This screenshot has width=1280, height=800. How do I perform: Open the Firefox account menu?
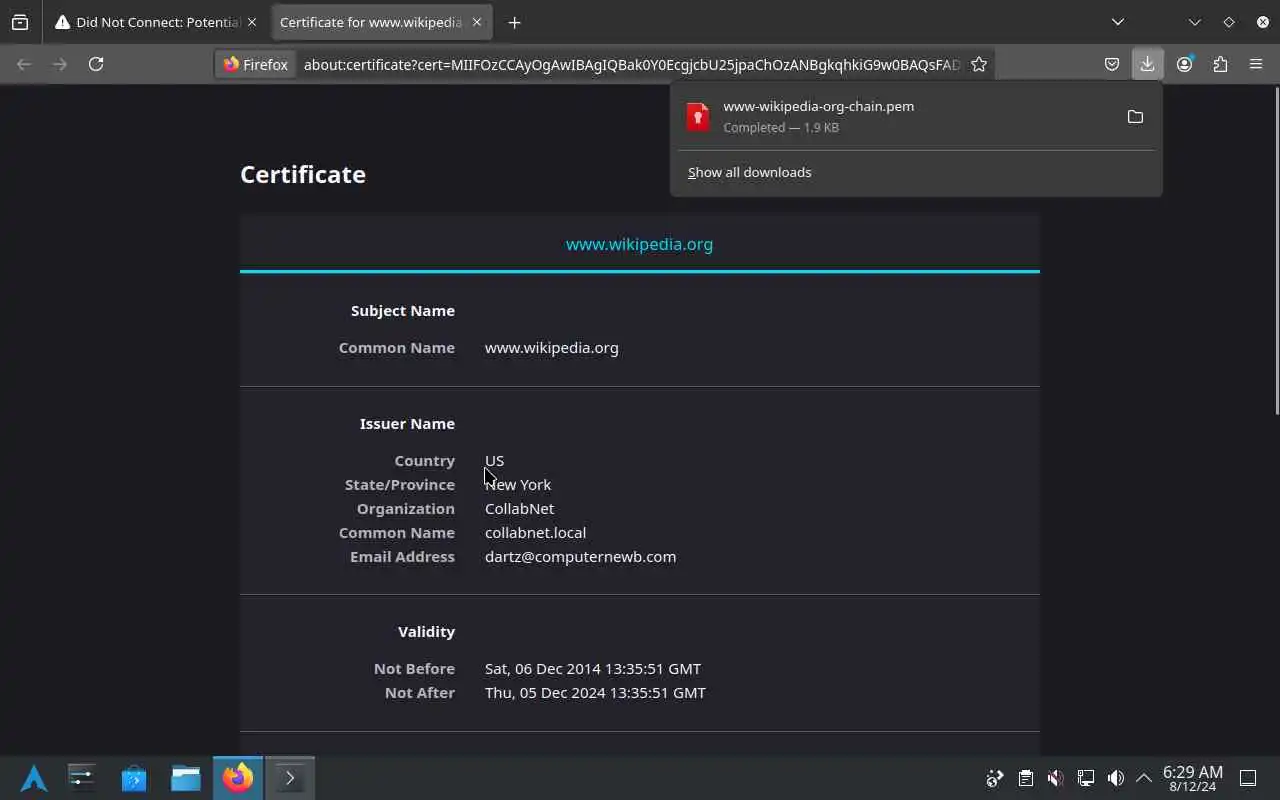(x=1184, y=64)
